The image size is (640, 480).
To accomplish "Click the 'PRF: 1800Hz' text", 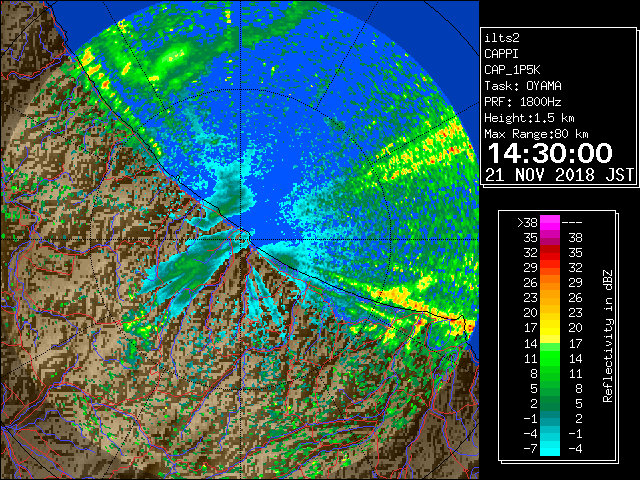I will tap(523, 102).
